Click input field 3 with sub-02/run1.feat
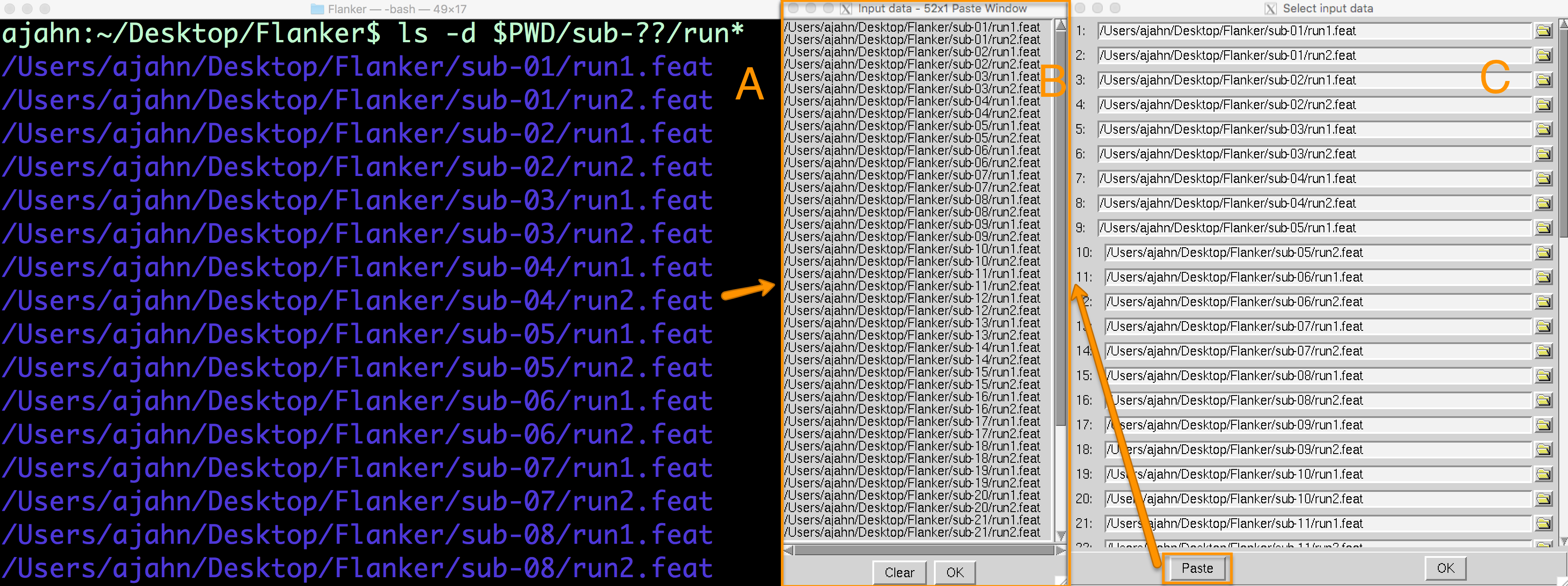The width and height of the screenshot is (1568, 586). point(1314,80)
